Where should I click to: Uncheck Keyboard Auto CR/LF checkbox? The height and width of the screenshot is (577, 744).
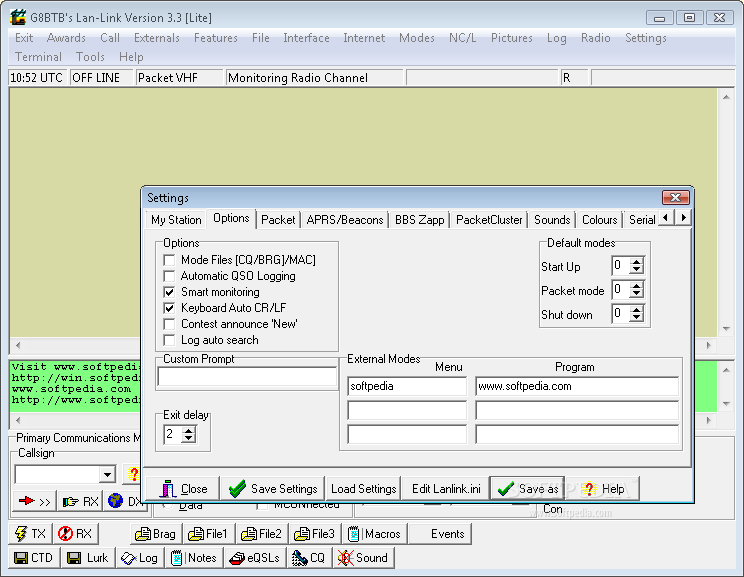point(169,308)
